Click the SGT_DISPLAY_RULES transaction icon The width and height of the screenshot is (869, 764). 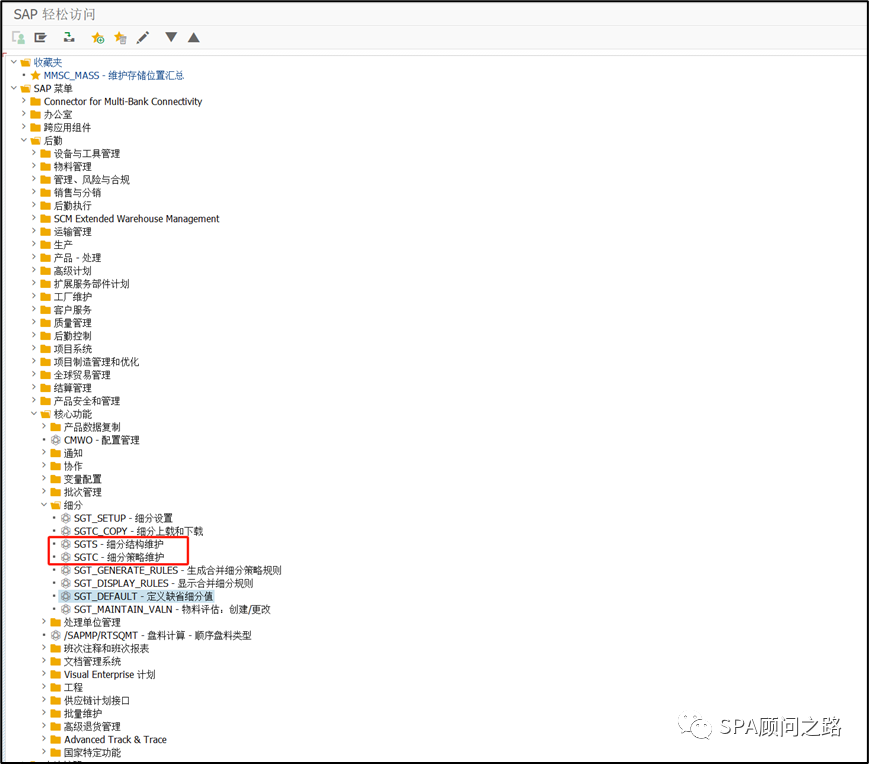(65, 583)
